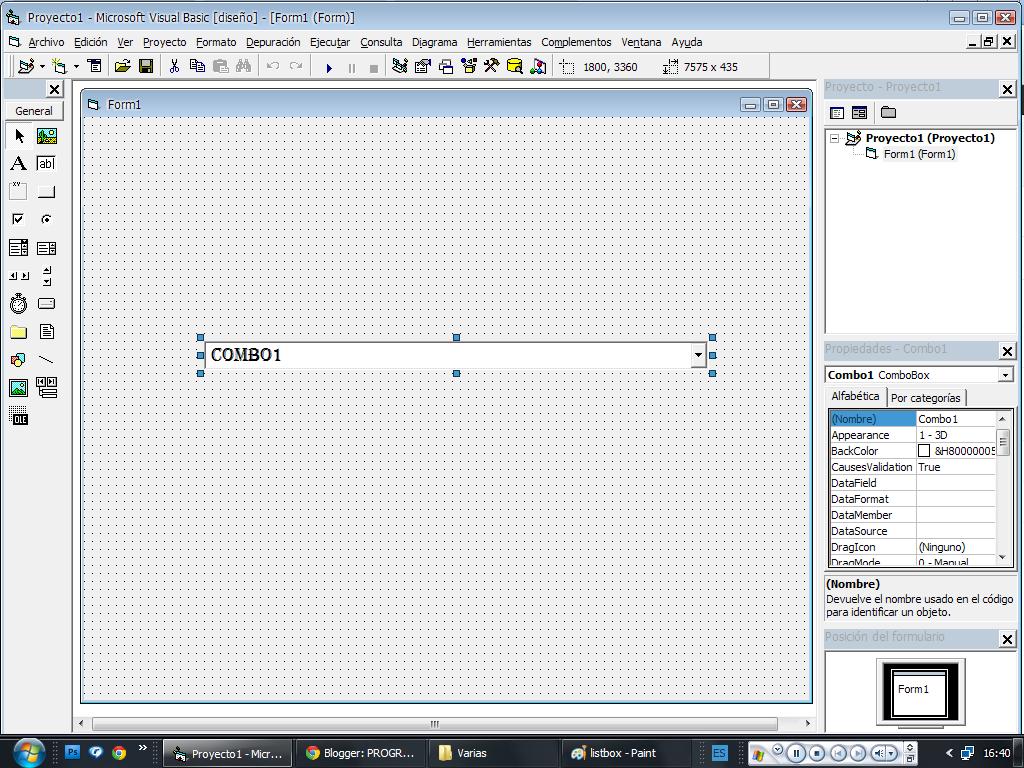
Task: Select the CheckBox tool in toolbox
Action: (x=19, y=219)
